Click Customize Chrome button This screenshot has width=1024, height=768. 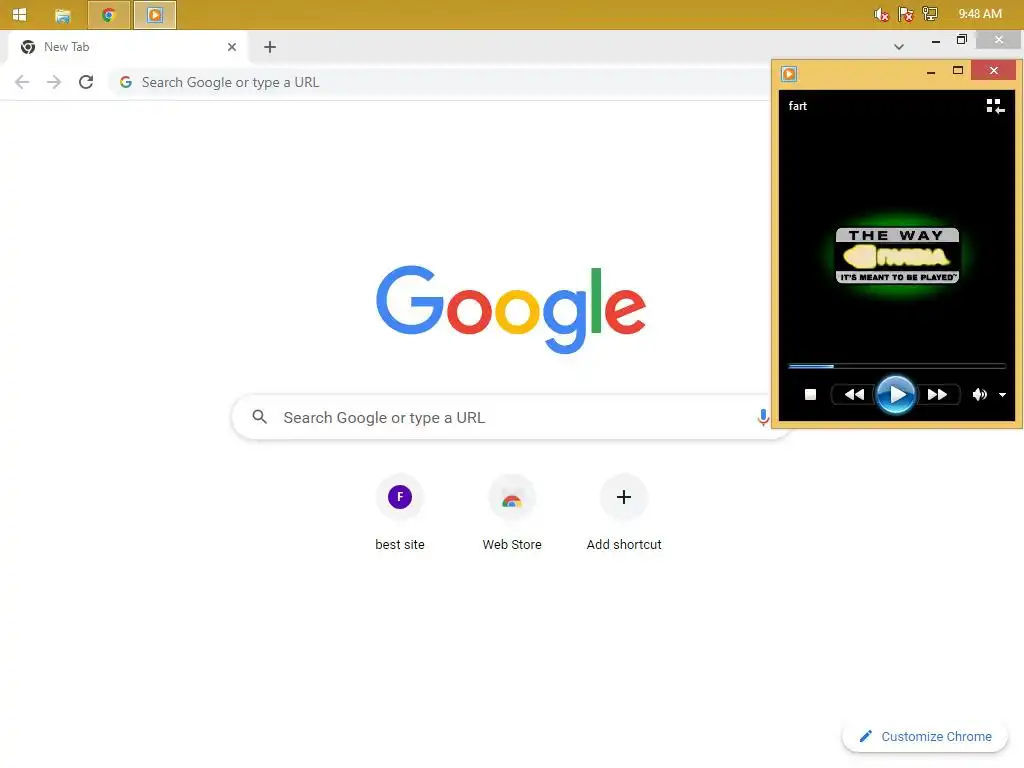click(926, 737)
